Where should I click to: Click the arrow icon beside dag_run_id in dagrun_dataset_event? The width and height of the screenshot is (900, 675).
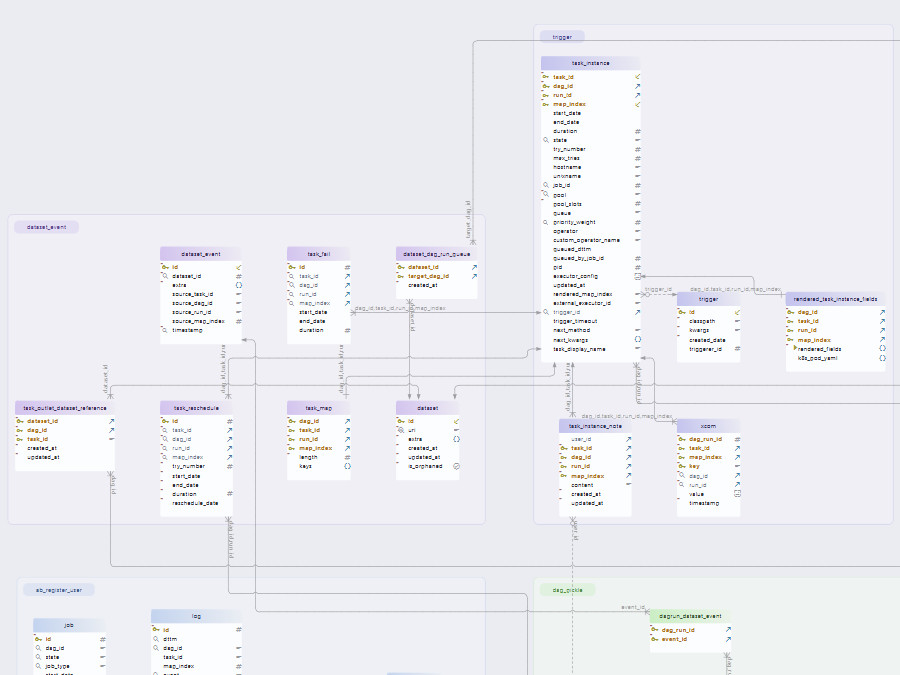728,629
